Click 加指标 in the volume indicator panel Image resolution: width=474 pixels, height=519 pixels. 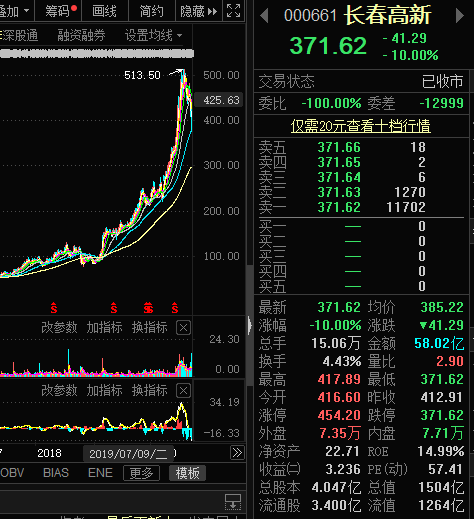click(104, 327)
